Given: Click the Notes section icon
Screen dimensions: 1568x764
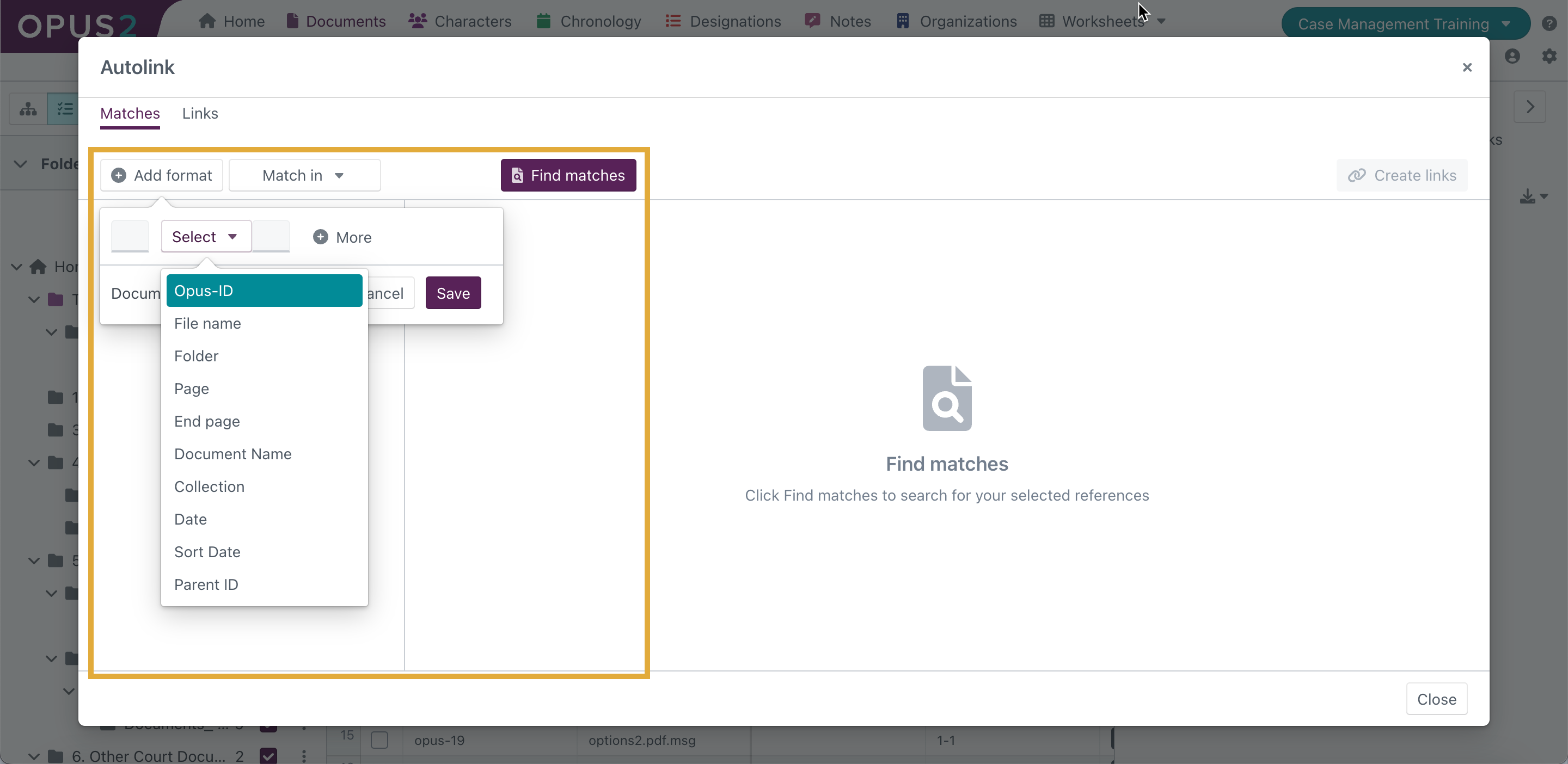Looking at the screenshot, I should coord(812,20).
